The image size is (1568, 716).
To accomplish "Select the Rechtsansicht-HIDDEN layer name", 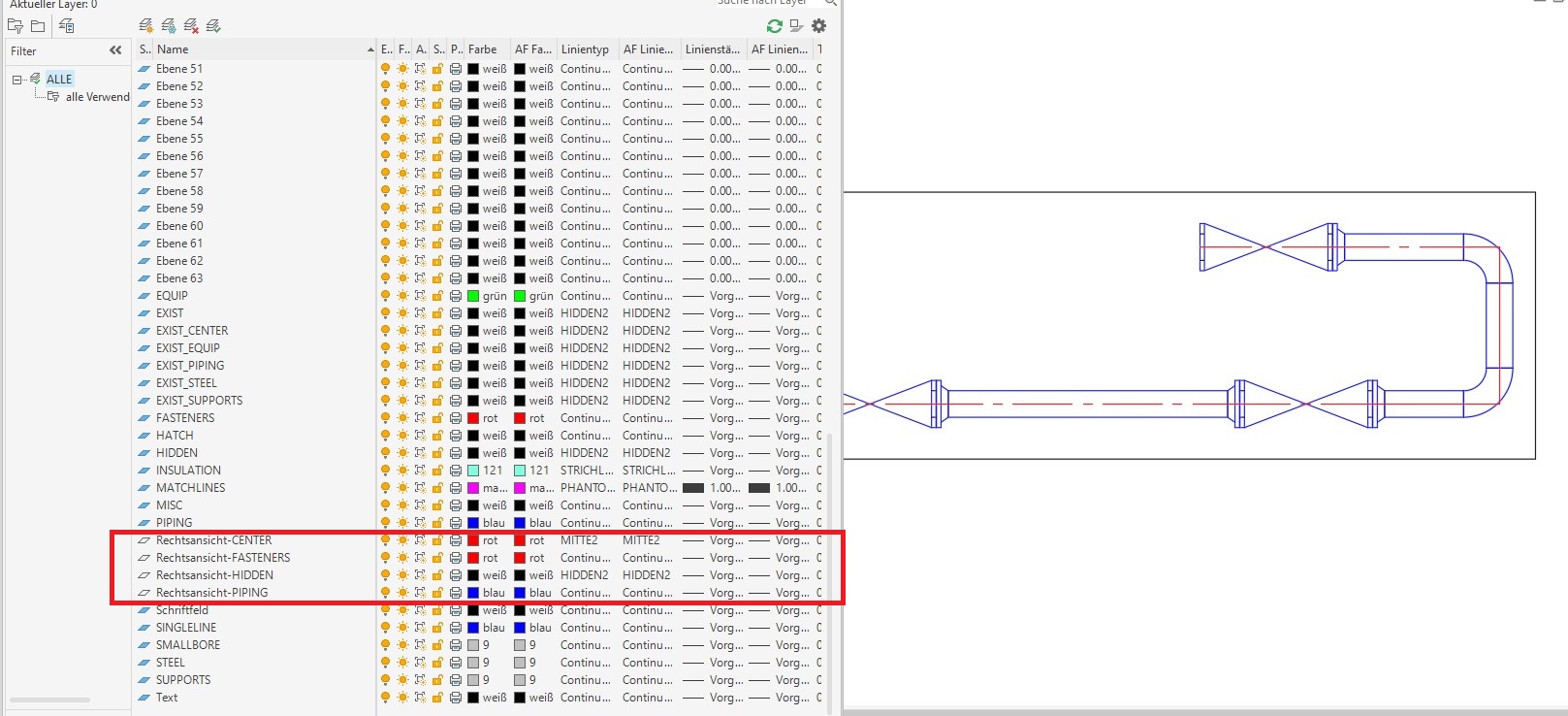I will pos(214,575).
